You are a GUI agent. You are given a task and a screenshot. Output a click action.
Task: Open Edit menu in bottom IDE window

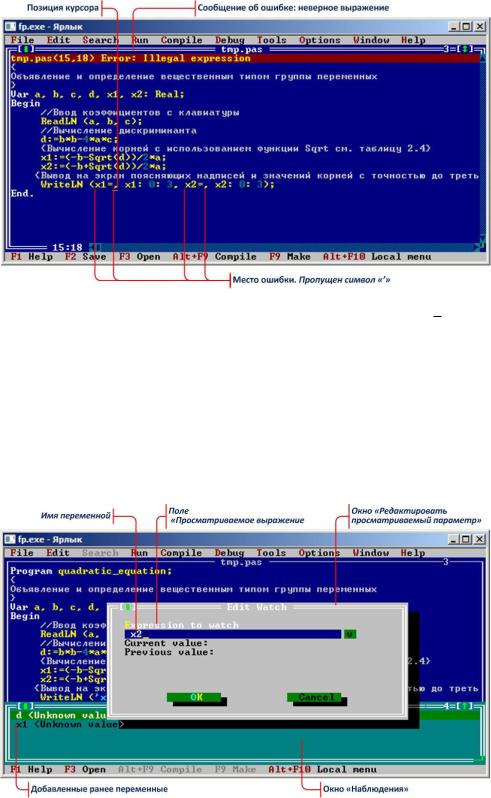[58, 553]
